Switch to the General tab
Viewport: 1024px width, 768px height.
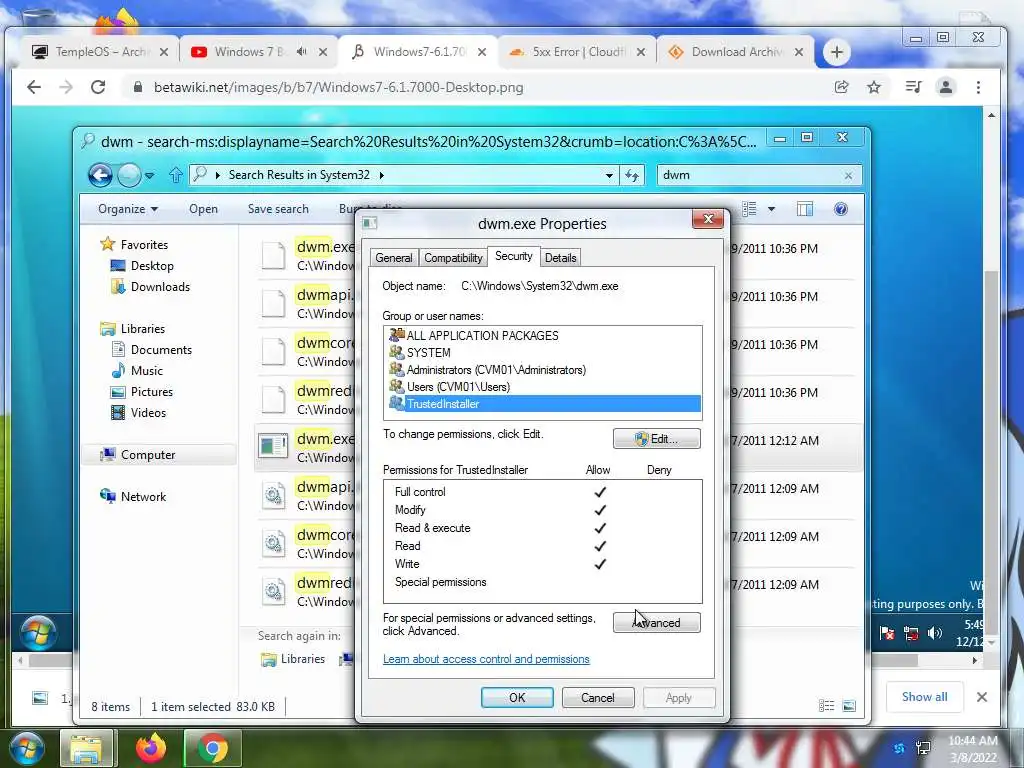pyautogui.click(x=394, y=258)
